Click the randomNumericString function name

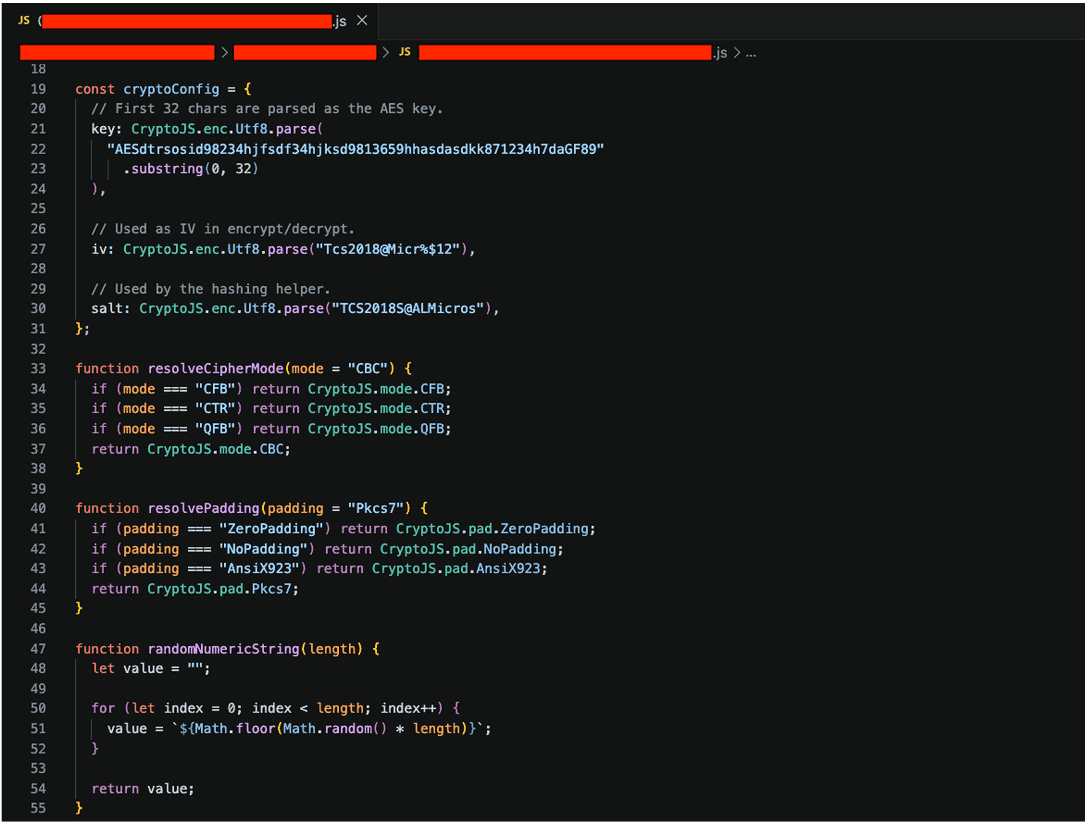(x=224, y=649)
